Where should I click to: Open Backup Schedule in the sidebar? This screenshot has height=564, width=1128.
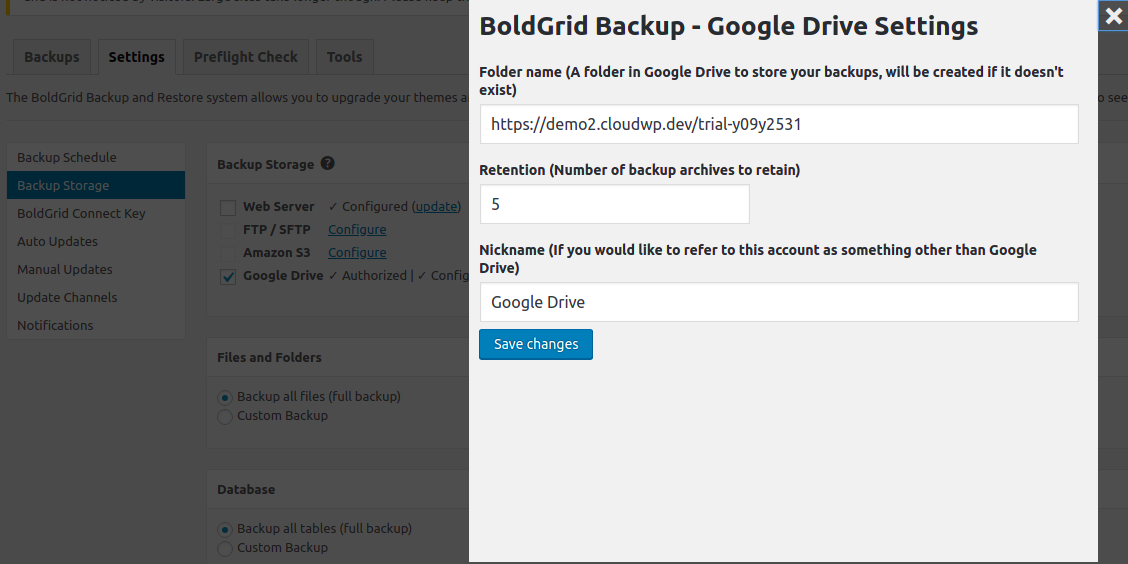67,157
